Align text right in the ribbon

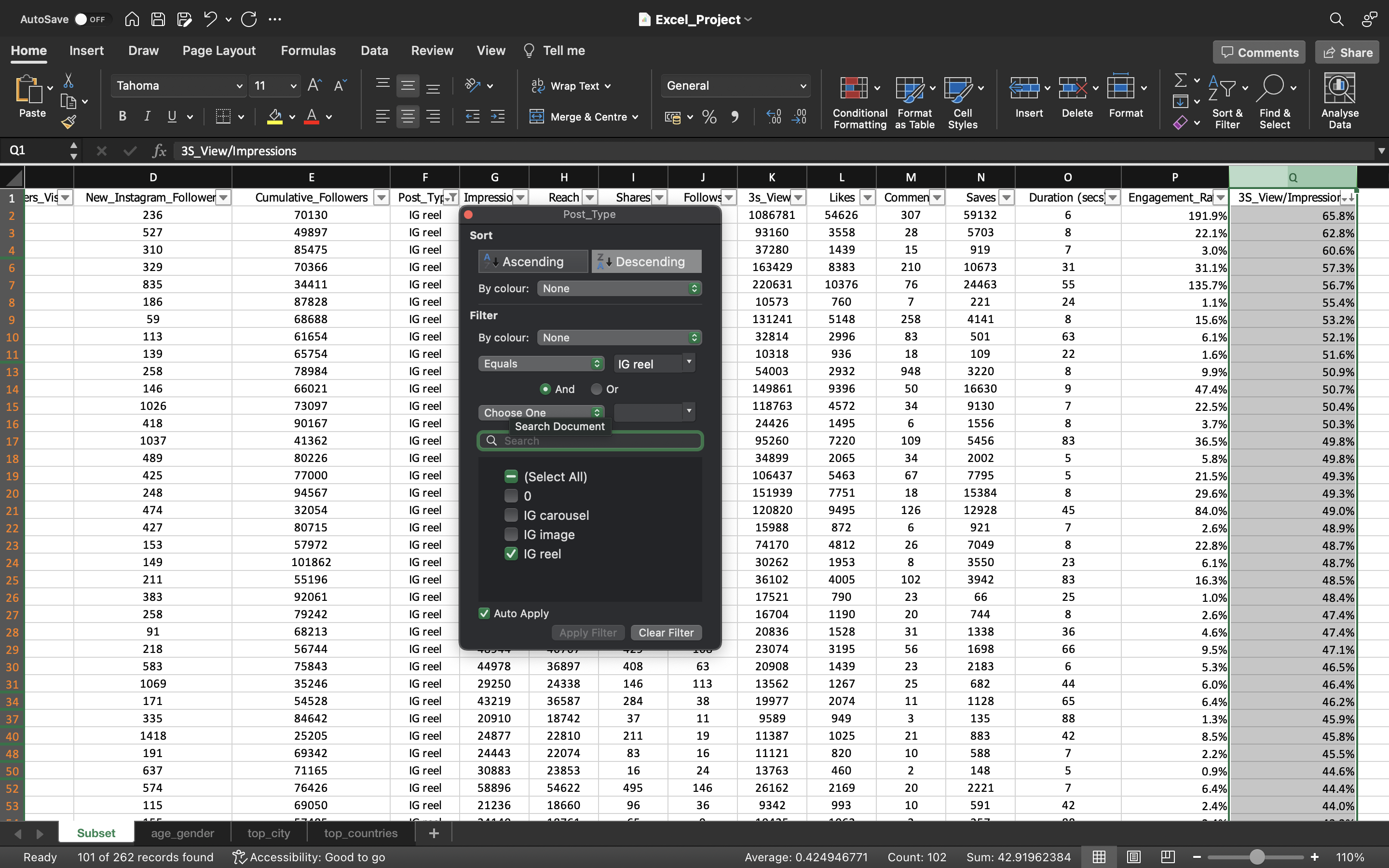coord(434,117)
